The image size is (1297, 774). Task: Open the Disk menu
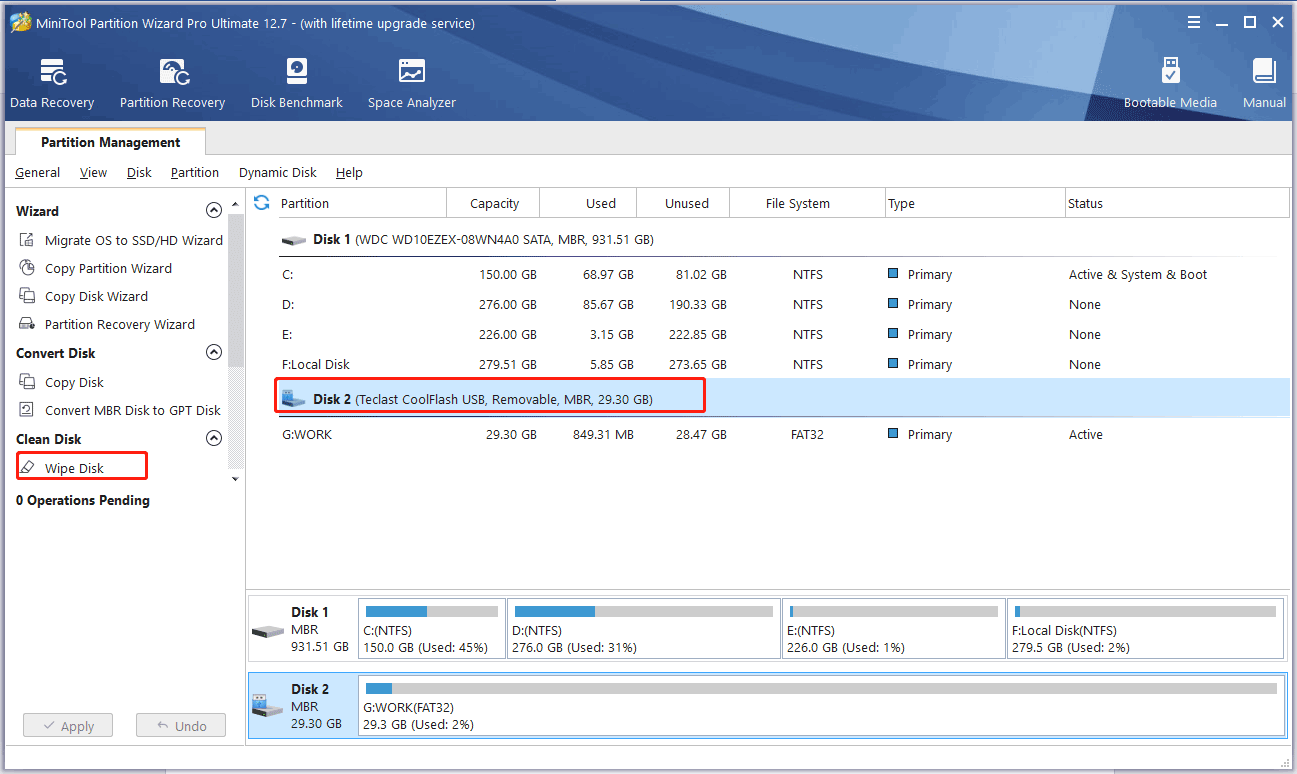tap(139, 173)
